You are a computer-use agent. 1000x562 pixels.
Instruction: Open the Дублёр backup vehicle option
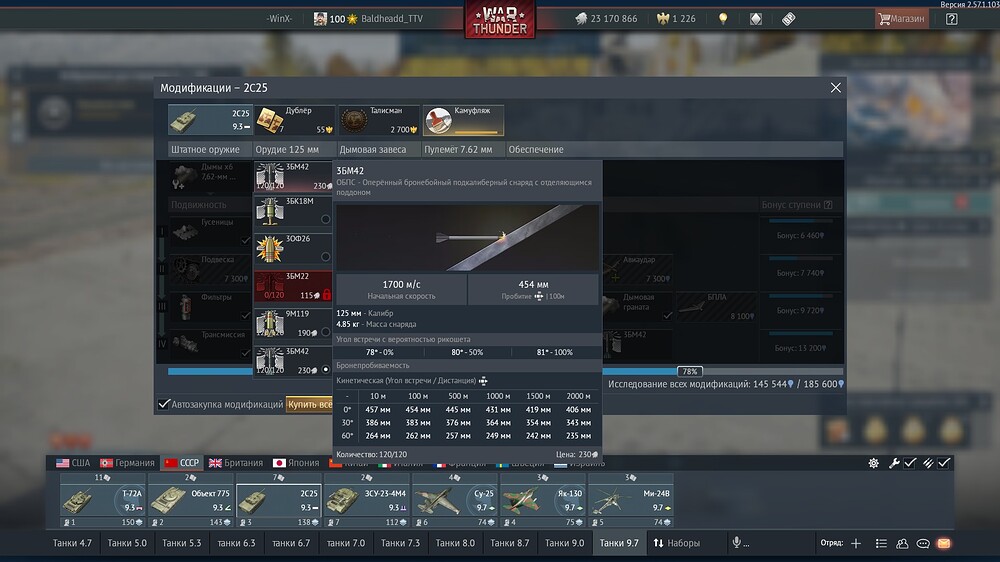(x=294, y=120)
